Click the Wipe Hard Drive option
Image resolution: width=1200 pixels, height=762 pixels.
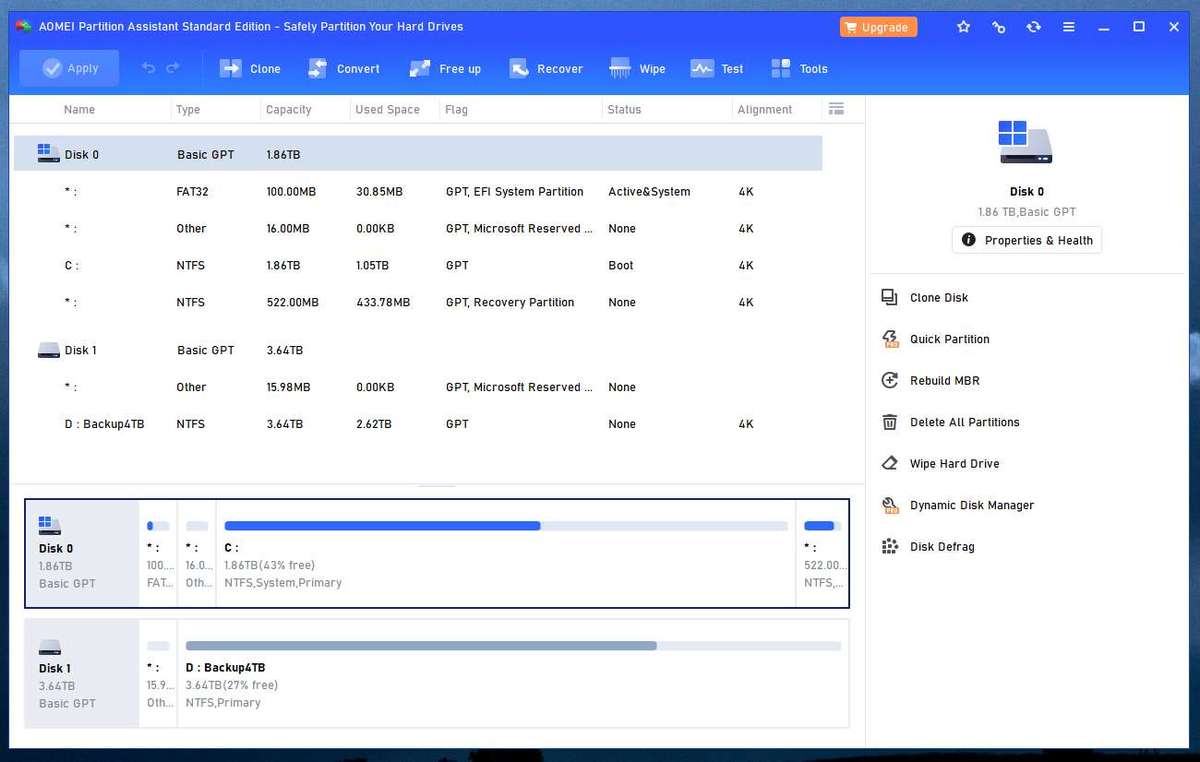[x=940, y=464]
